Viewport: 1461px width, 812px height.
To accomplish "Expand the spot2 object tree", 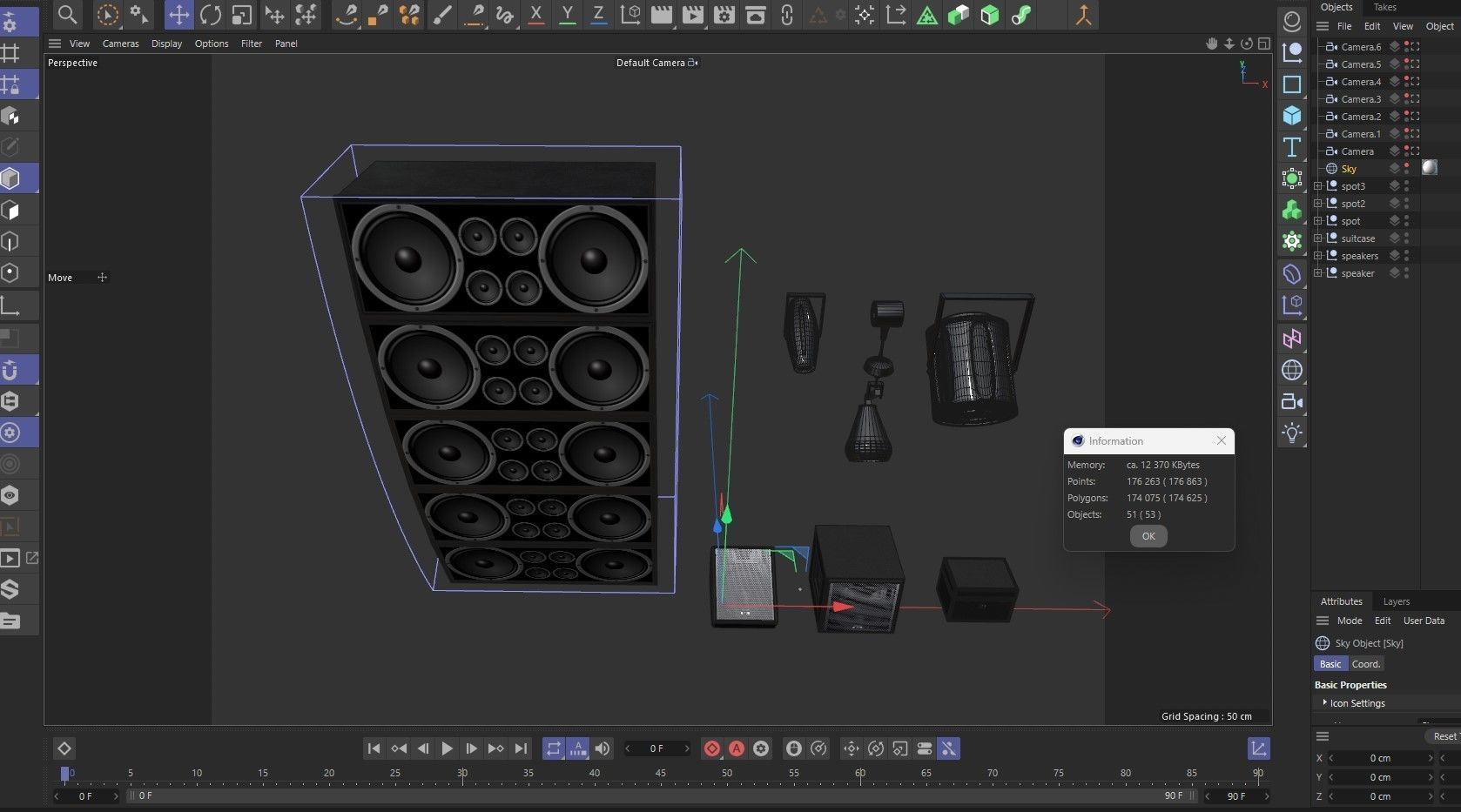I will tap(1318, 204).
